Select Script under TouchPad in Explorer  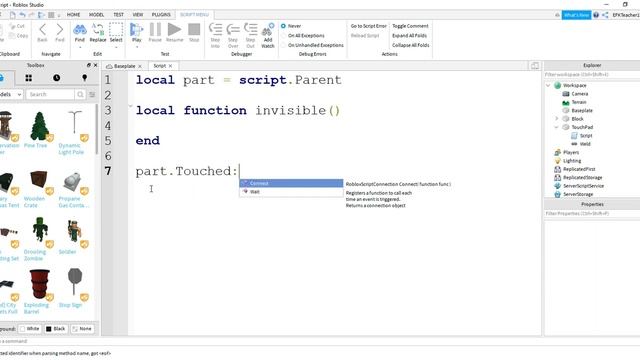click(586, 136)
